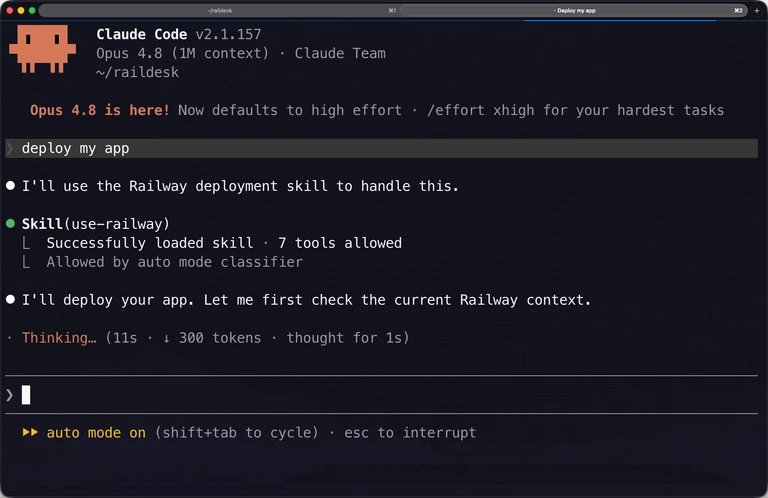The width and height of the screenshot is (768, 498).
Task: Click the 'deploy my app' prompt line
Action: [382, 148]
